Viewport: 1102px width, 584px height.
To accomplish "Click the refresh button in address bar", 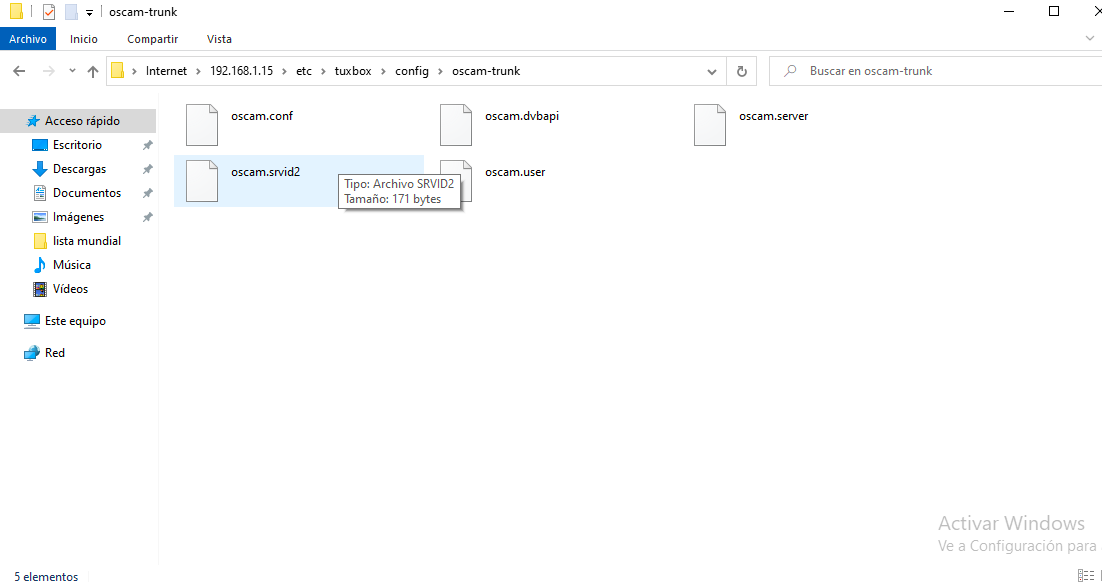I will (741, 72).
